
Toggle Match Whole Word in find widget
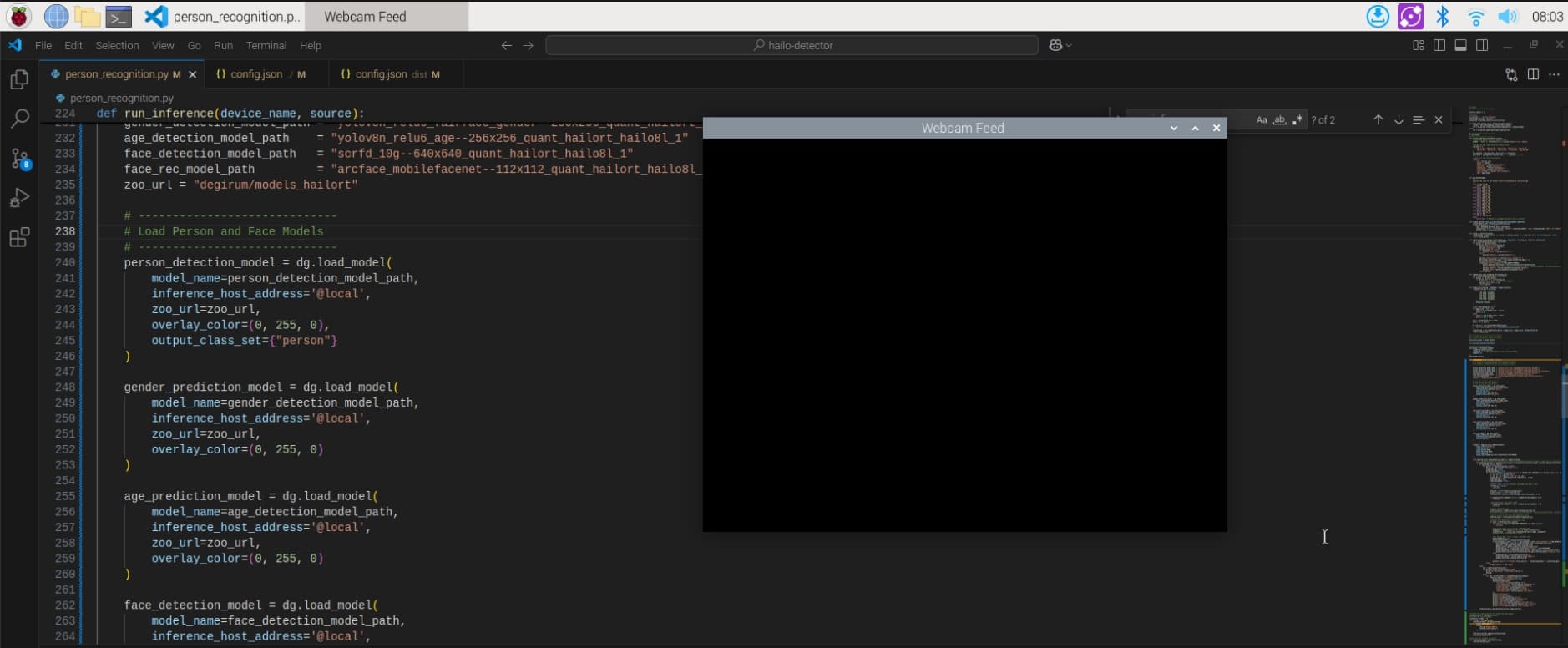pyautogui.click(x=1279, y=120)
